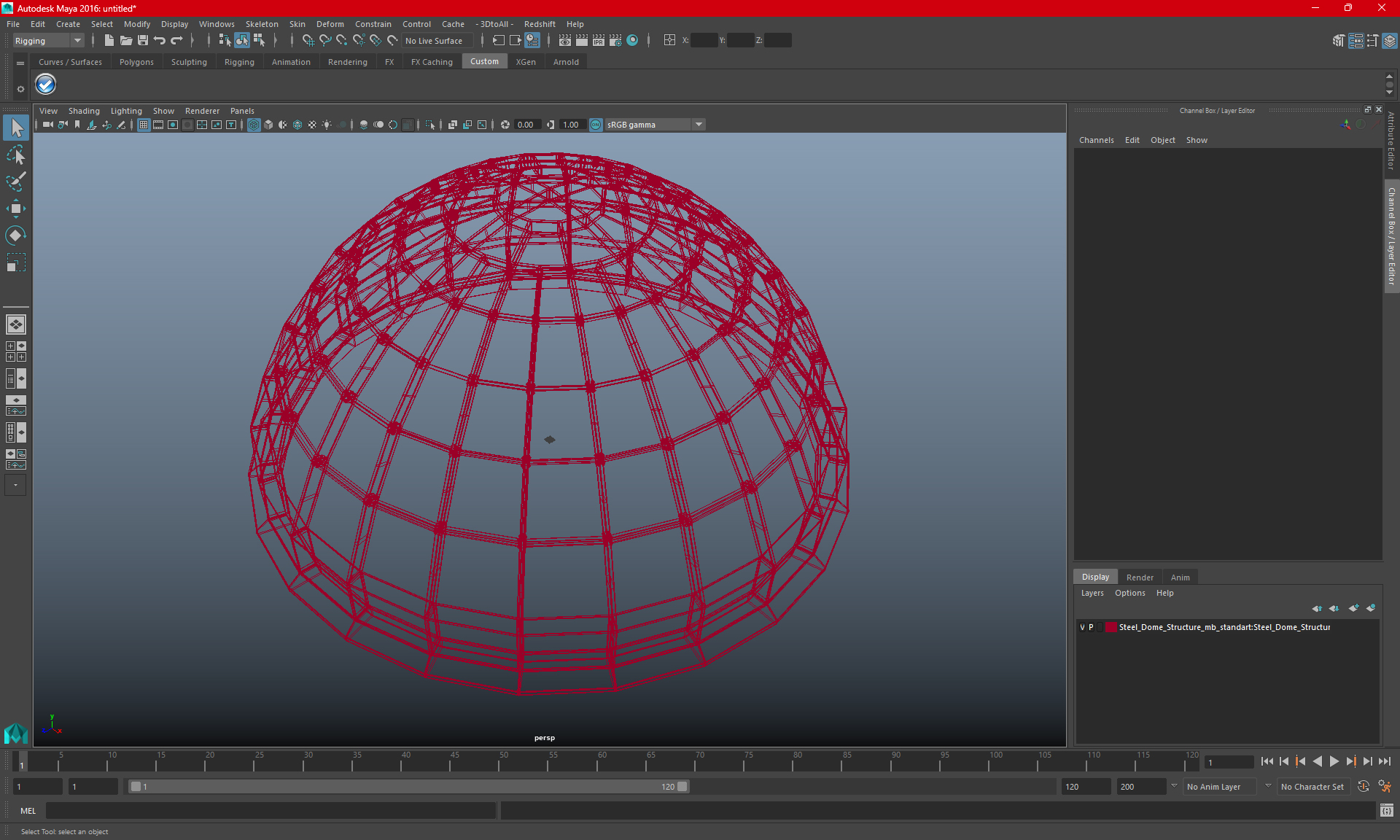Open Layers menu in layer editor

[x=1092, y=593]
